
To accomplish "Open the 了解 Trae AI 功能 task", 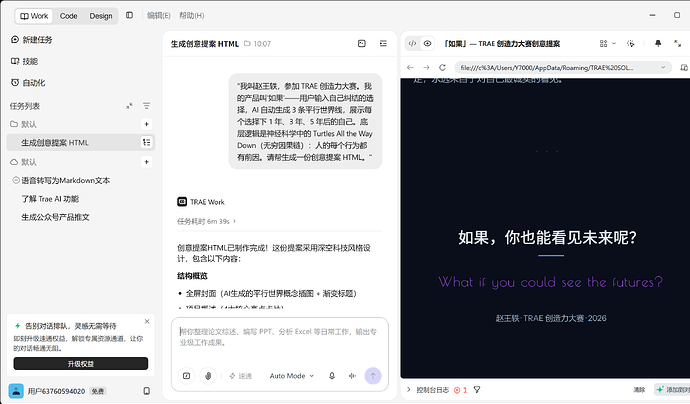I will [x=50, y=199].
